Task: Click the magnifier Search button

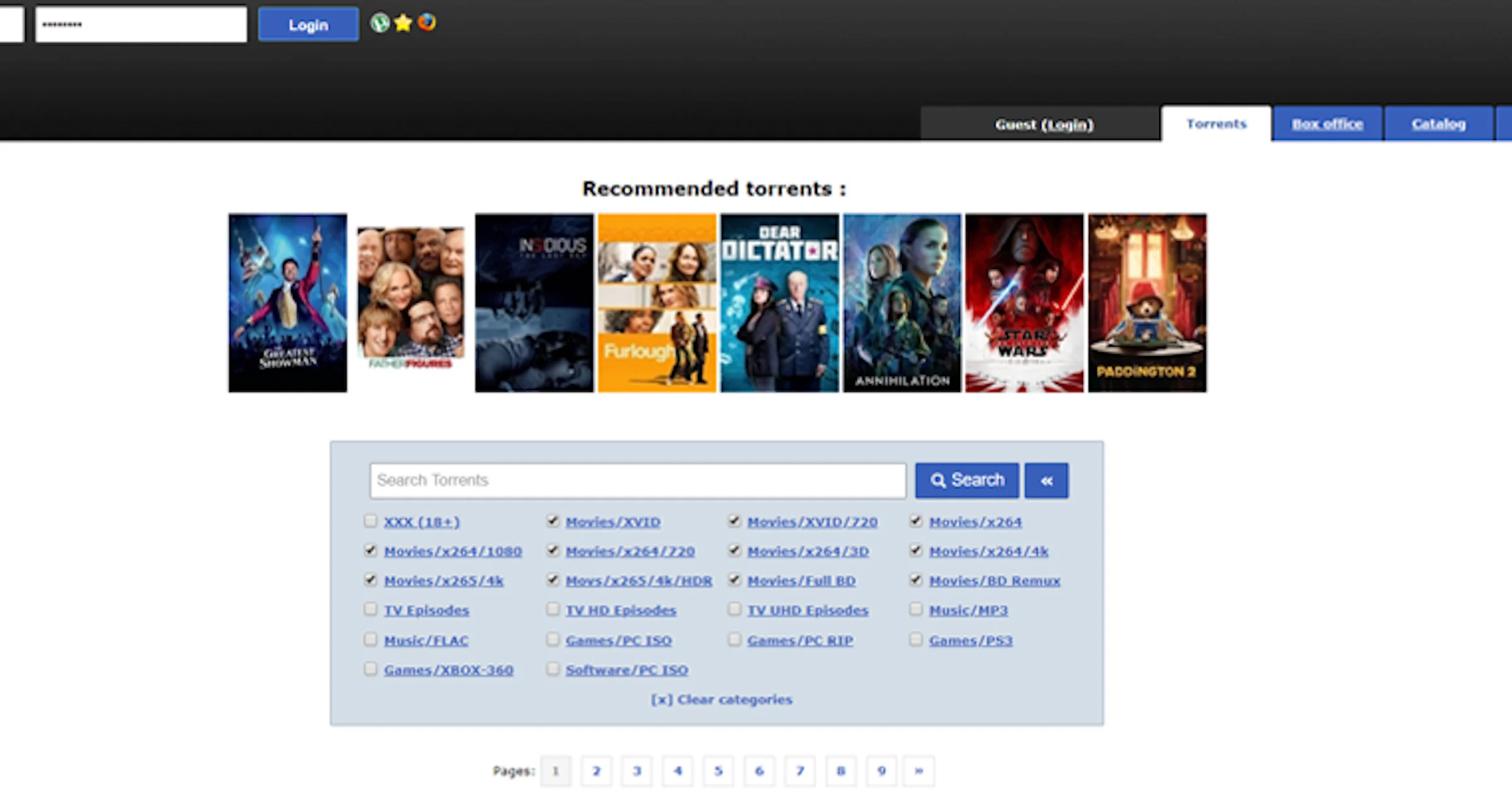Action: tap(966, 480)
